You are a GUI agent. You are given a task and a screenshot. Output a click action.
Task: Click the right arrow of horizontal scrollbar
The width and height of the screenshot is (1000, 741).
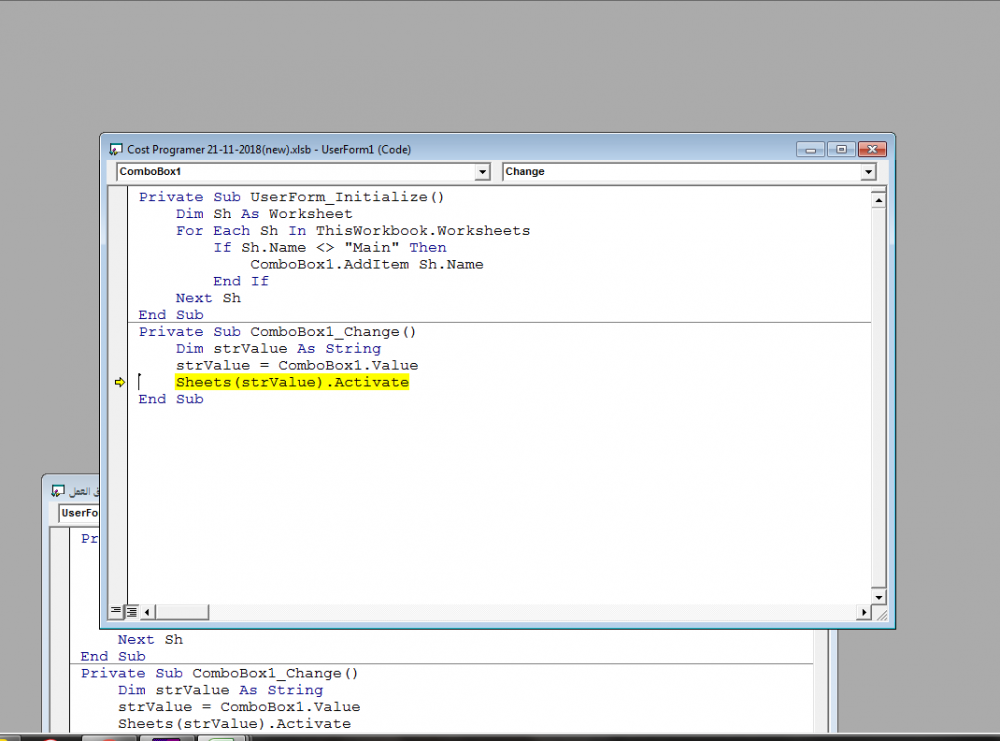tap(864, 612)
